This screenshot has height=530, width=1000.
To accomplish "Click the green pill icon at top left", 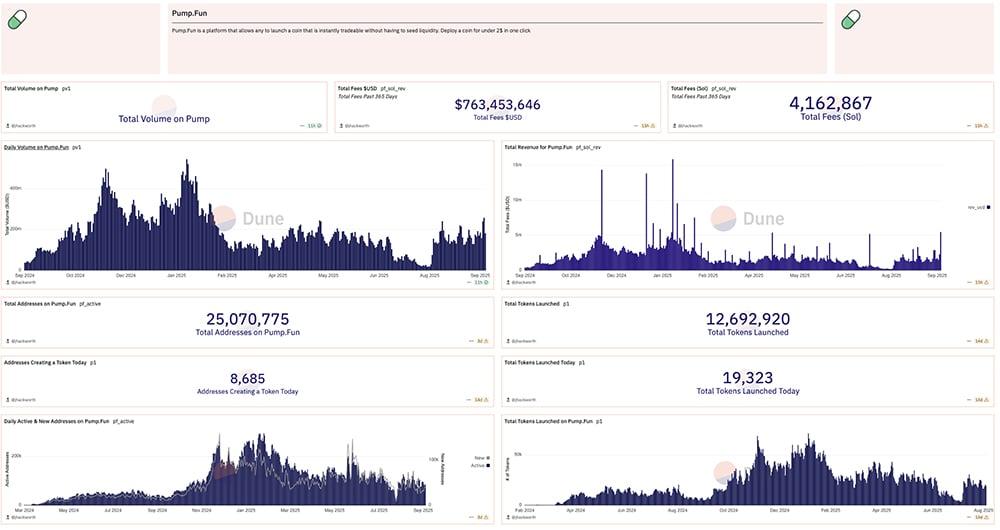I will click(18, 19).
